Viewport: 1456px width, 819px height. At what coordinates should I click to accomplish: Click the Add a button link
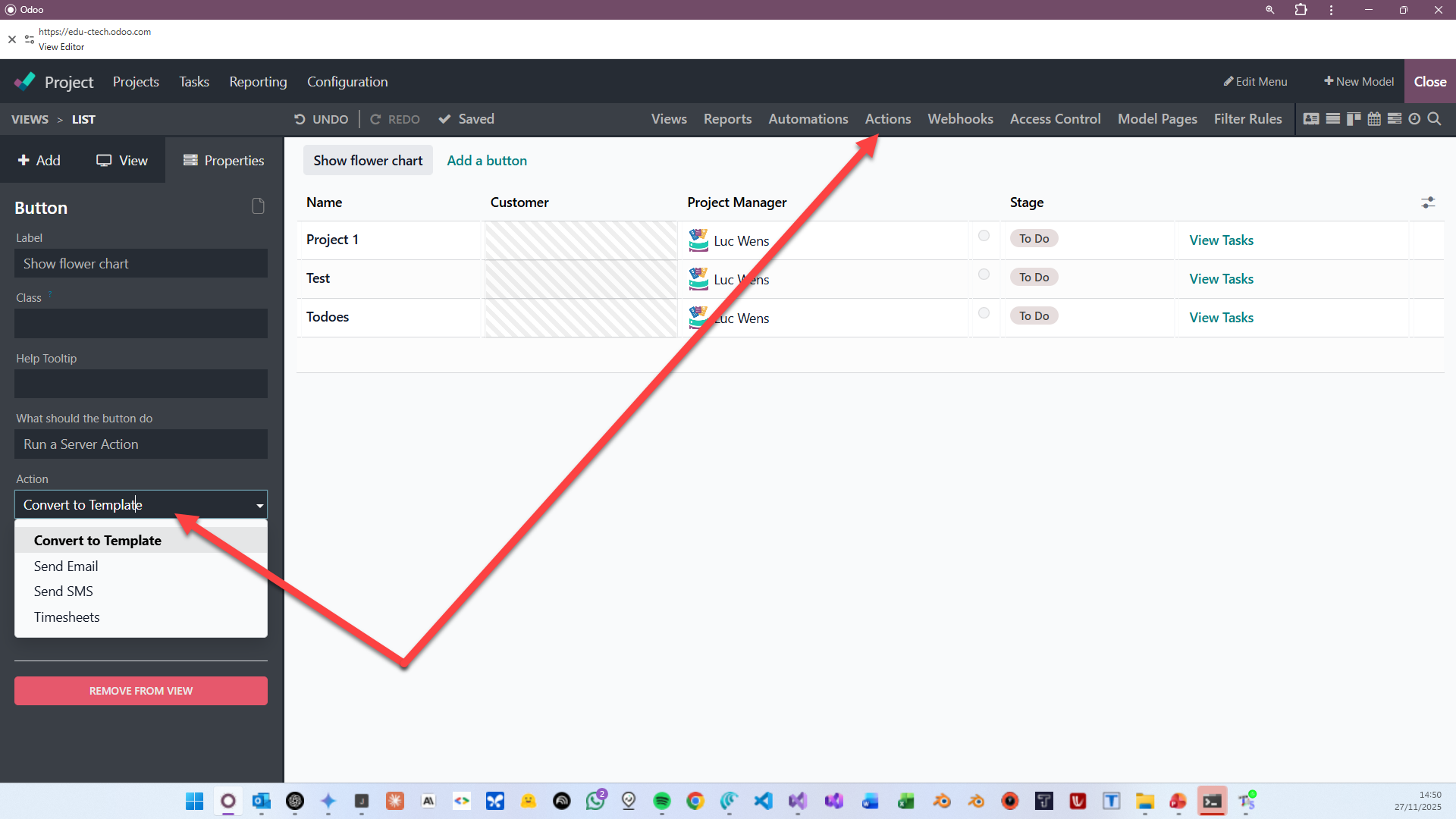pos(487,161)
